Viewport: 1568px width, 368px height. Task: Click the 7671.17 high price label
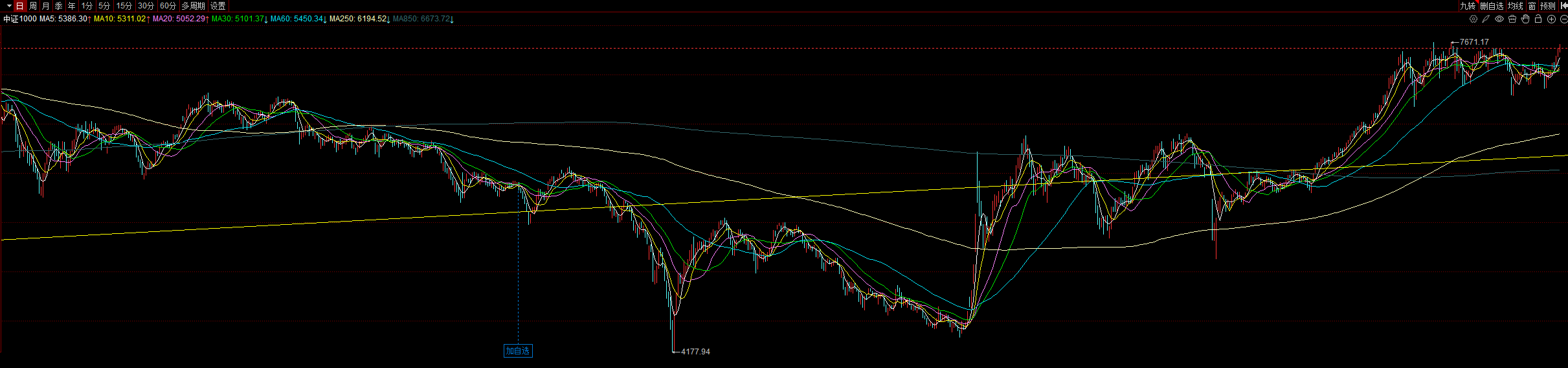[x=1474, y=42]
